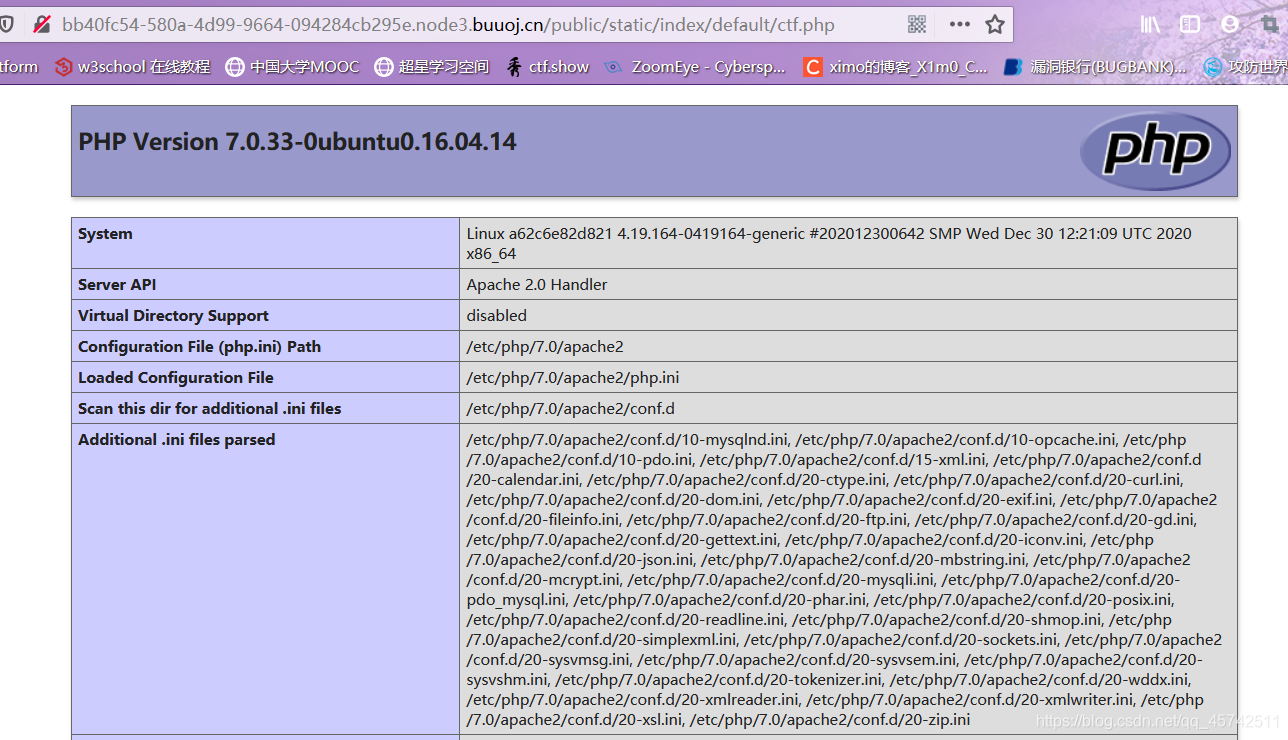
Task: Open the ctf.show bookmark
Action: [547, 67]
